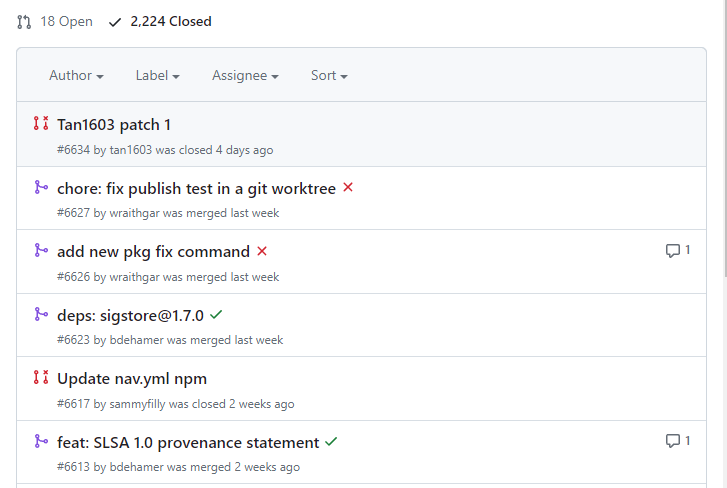Click failed status X beside add new pkg fix command
Screen dimensions: 727x488
pos(262,251)
